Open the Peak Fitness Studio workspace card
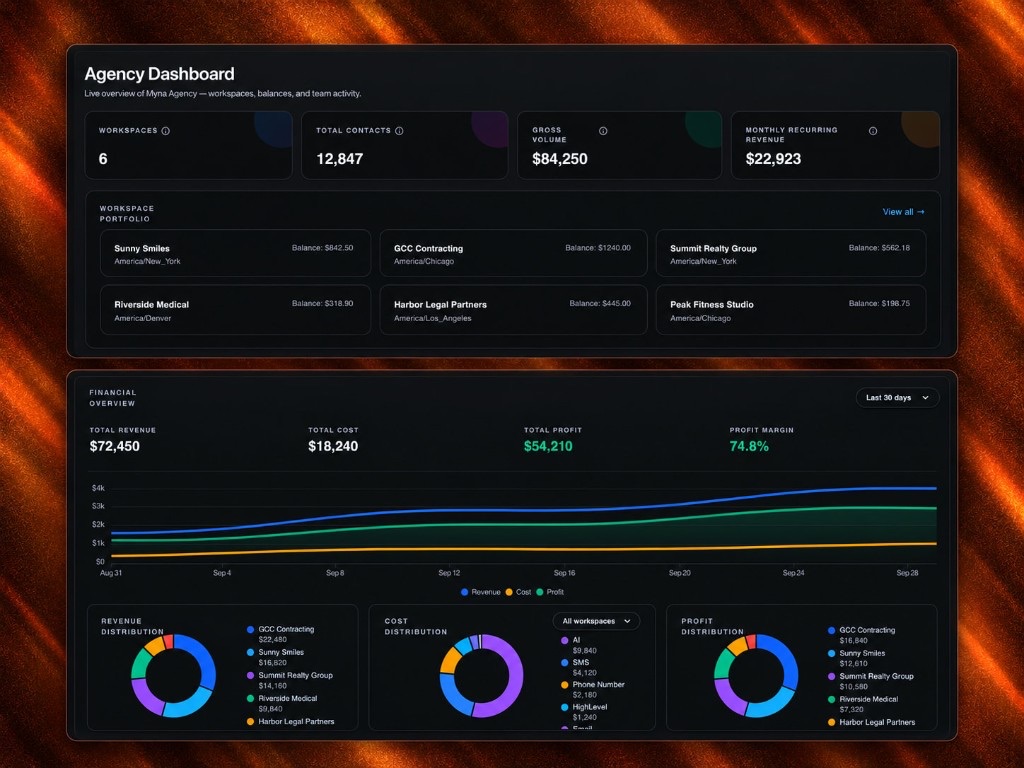Viewport: 1024px width, 768px height. (x=791, y=310)
